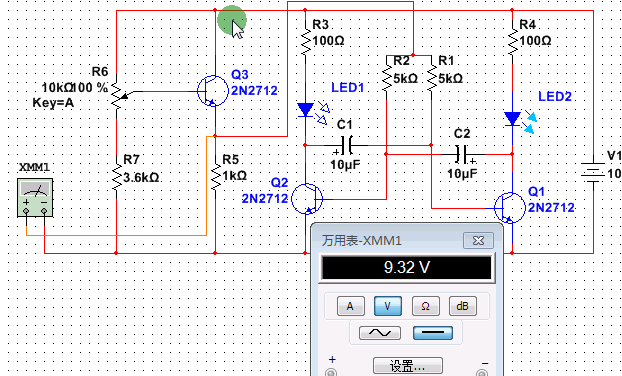Select transistor Q1 symbol

(510, 208)
